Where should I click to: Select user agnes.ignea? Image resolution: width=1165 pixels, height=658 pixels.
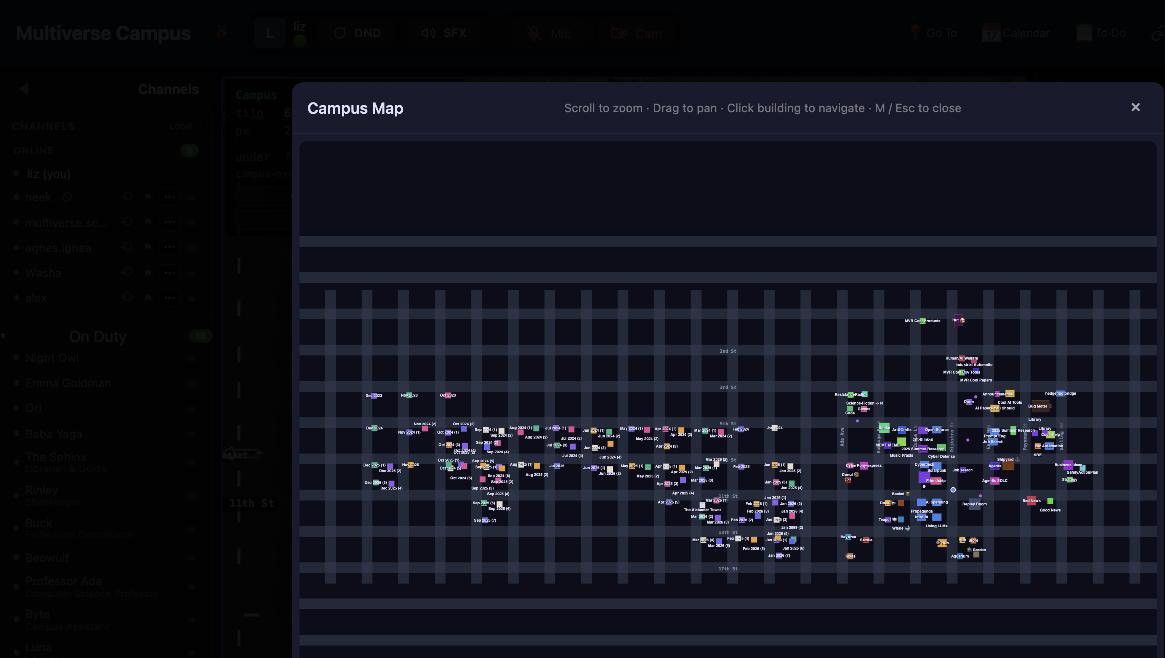tap(58, 247)
